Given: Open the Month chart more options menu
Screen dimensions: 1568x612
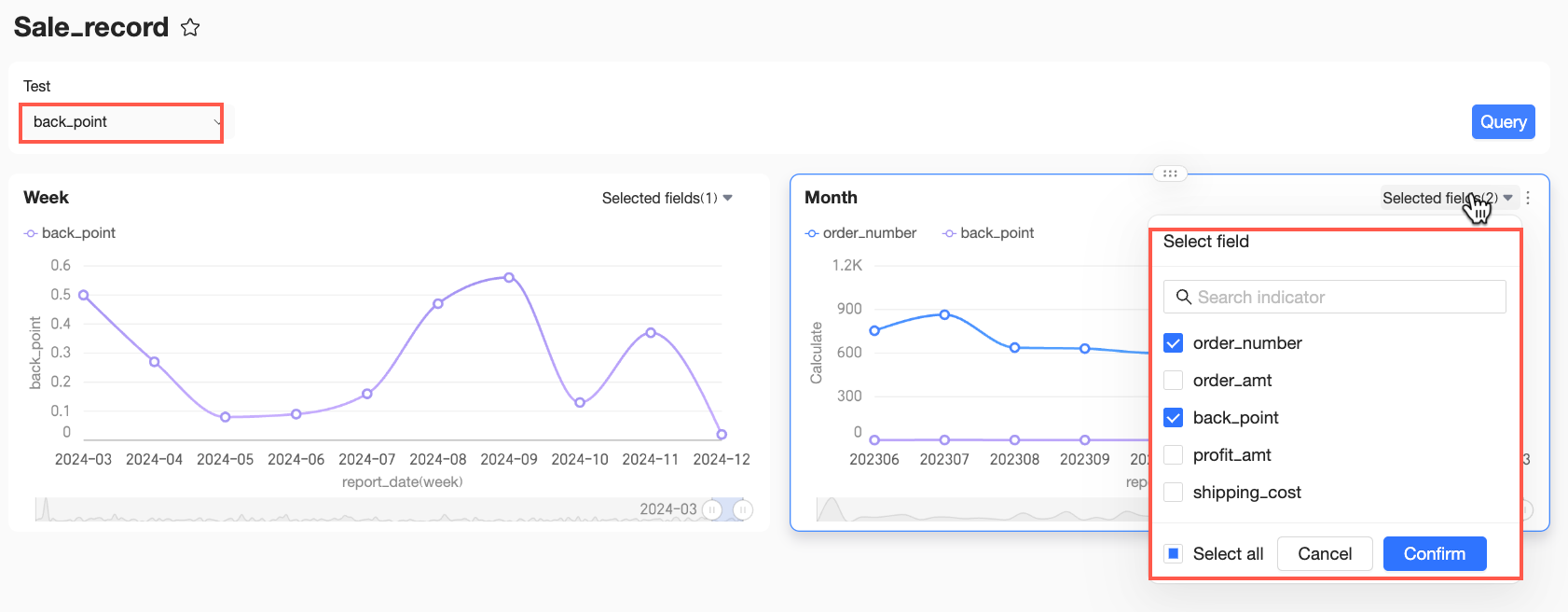Looking at the screenshot, I should coord(1528,198).
